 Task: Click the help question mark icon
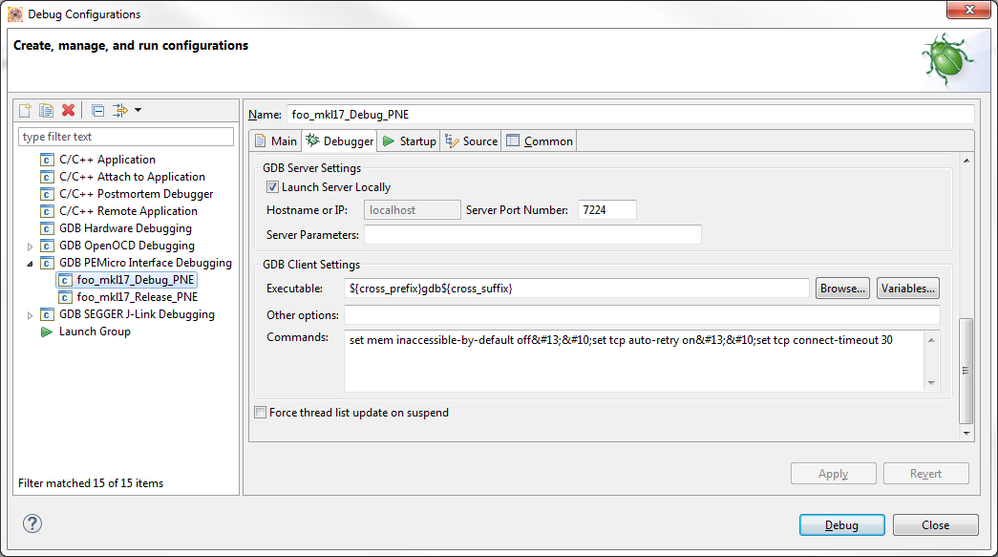[32, 523]
